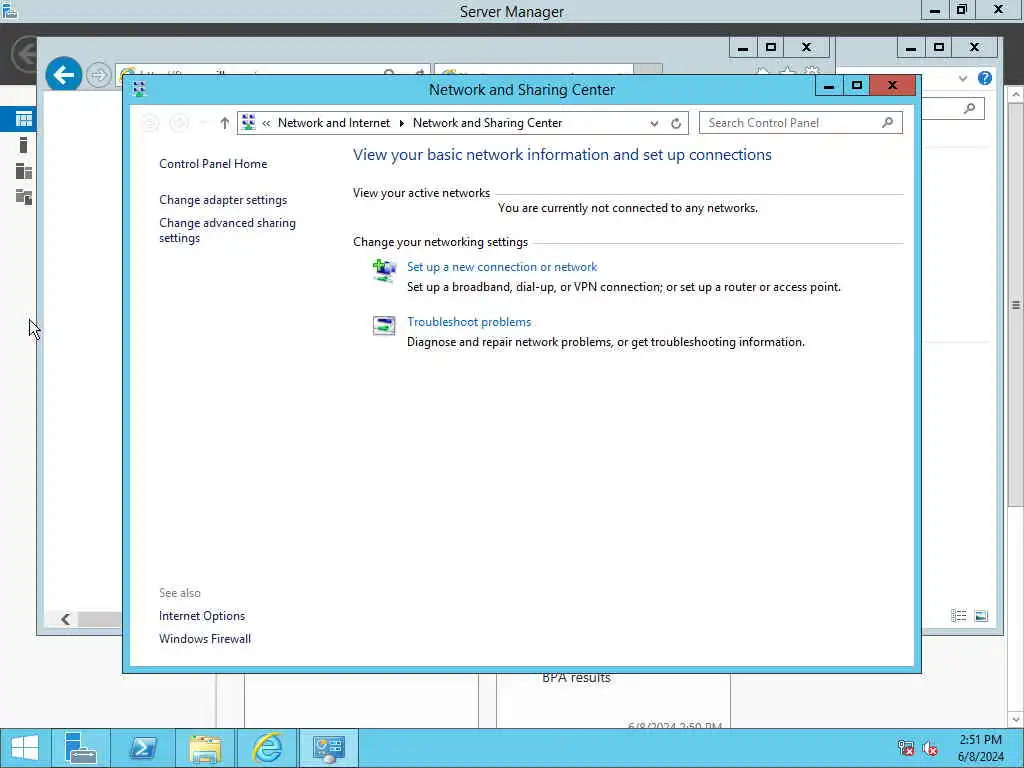The width and height of the screenshot is (1024, 768).
Task: Click the scroll up arrow in Server Manager
Action: [x=1016, y=95]
